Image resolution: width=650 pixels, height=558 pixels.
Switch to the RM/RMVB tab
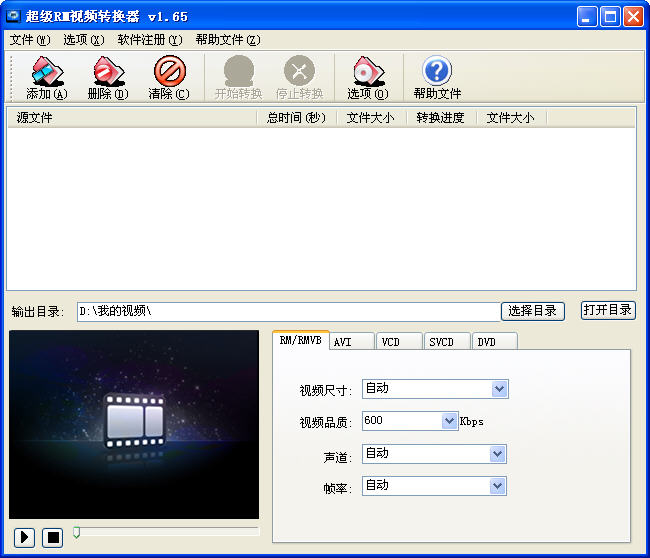301,340
